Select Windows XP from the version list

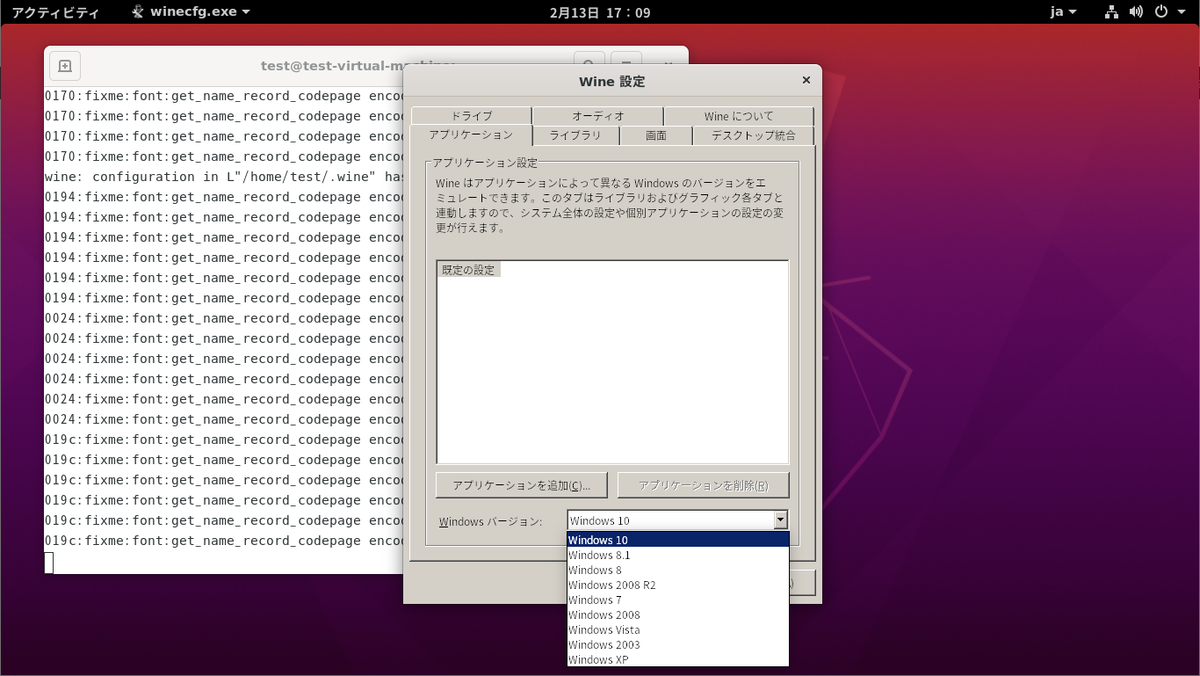678,660
